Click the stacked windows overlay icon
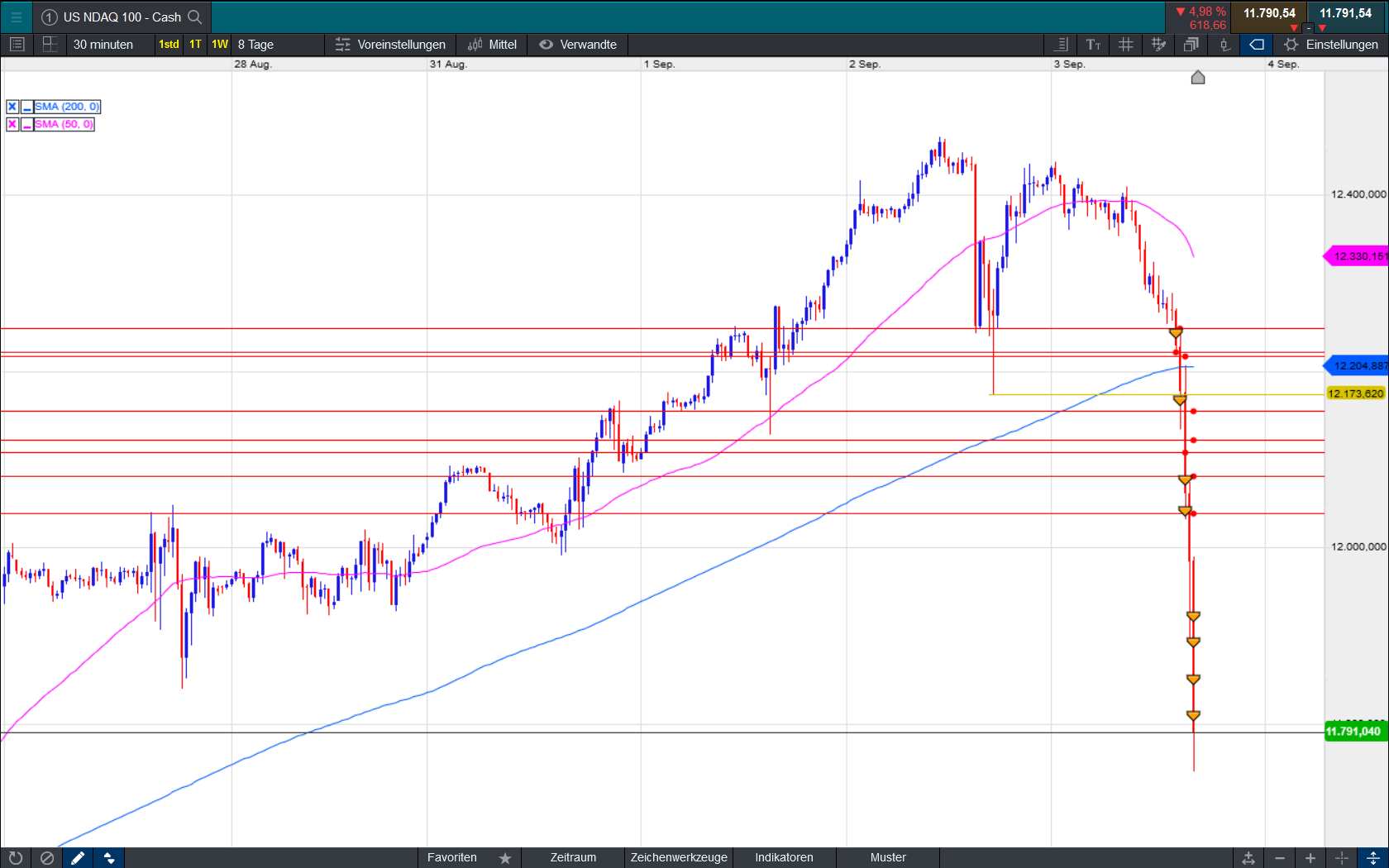This screenshot has width=1389, height=868. point(1191,45)
